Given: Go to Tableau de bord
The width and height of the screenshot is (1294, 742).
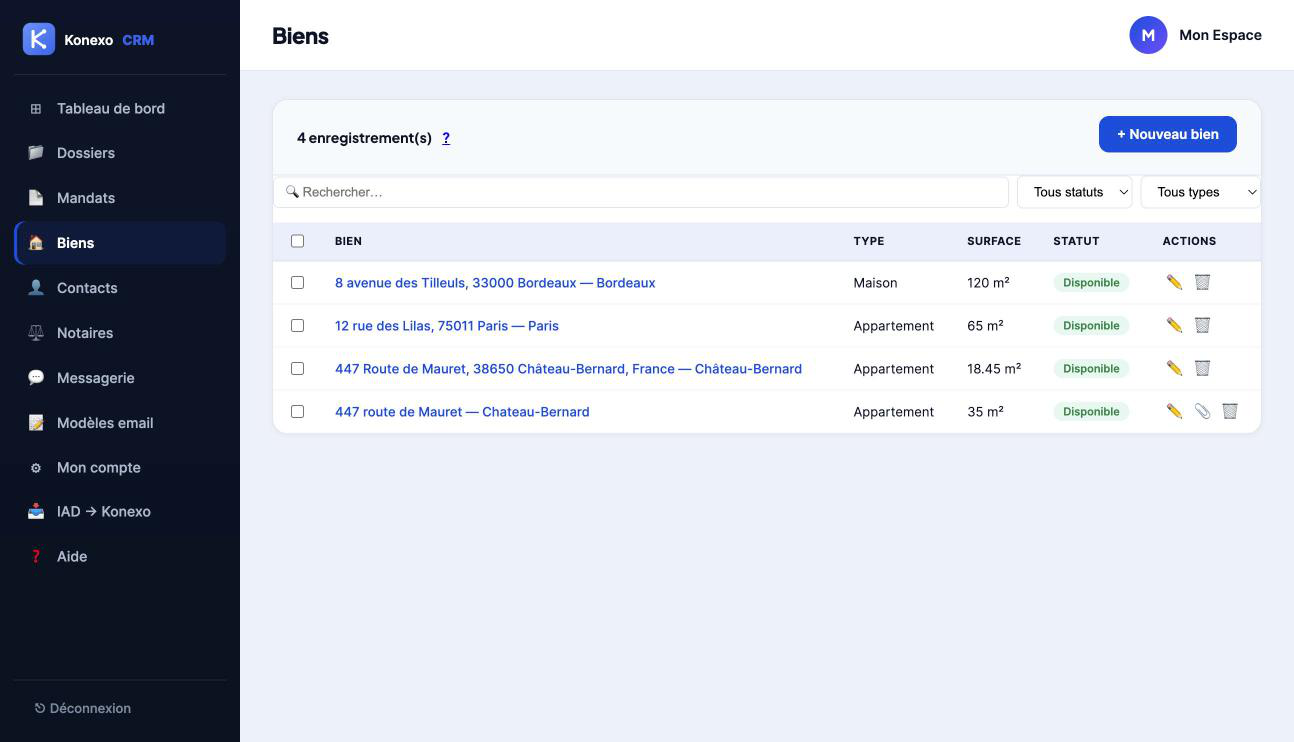Looking at the screenshot, I should tap(120, 108).
